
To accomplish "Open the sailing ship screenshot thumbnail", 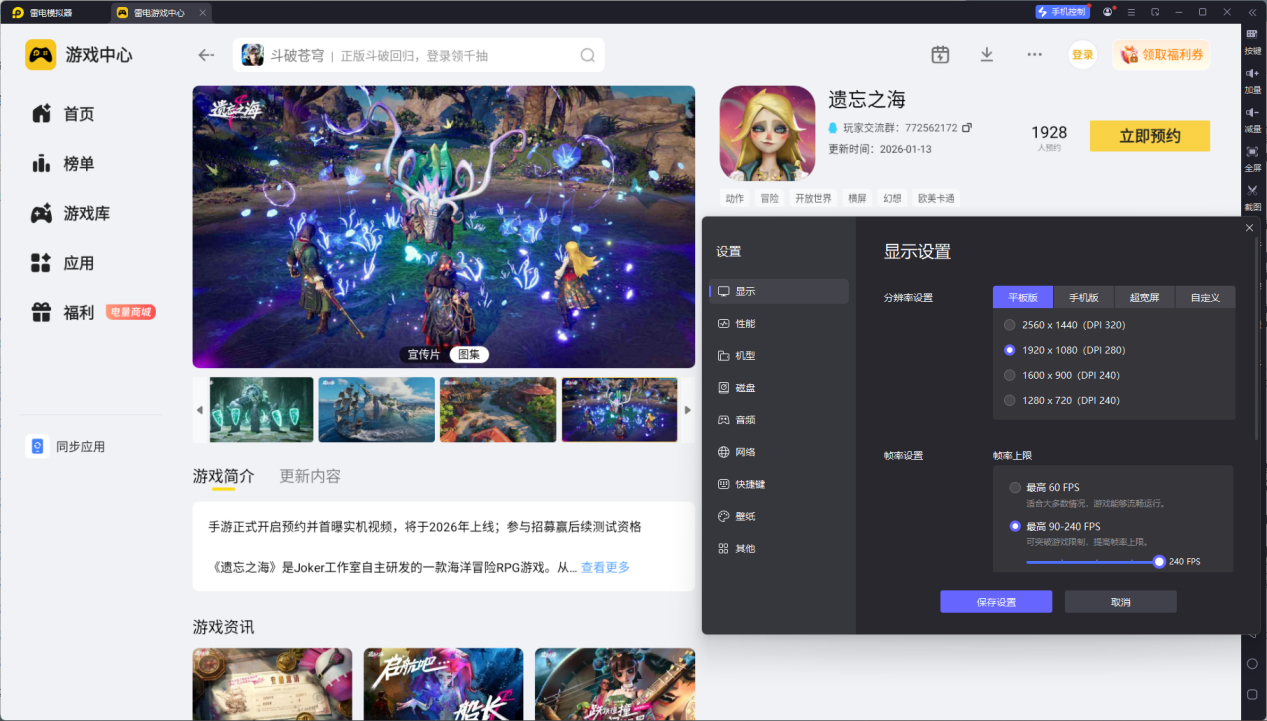I will [x=377, y=410].
